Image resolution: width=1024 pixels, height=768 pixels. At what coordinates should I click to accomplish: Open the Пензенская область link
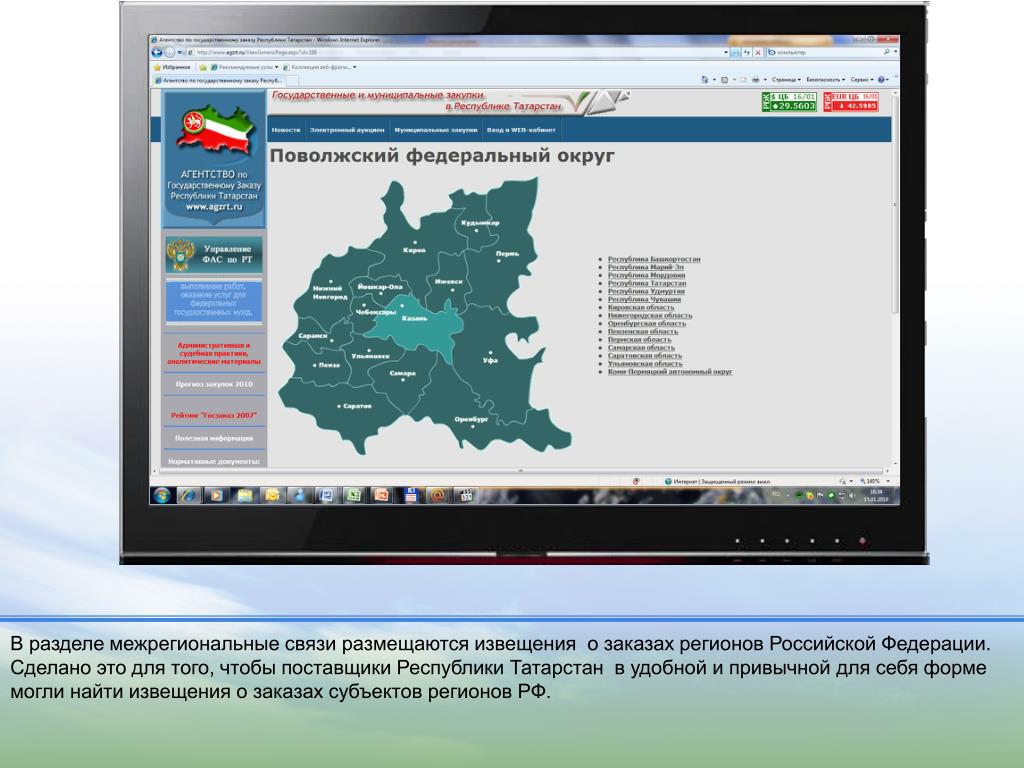click(x=643, y=331)
